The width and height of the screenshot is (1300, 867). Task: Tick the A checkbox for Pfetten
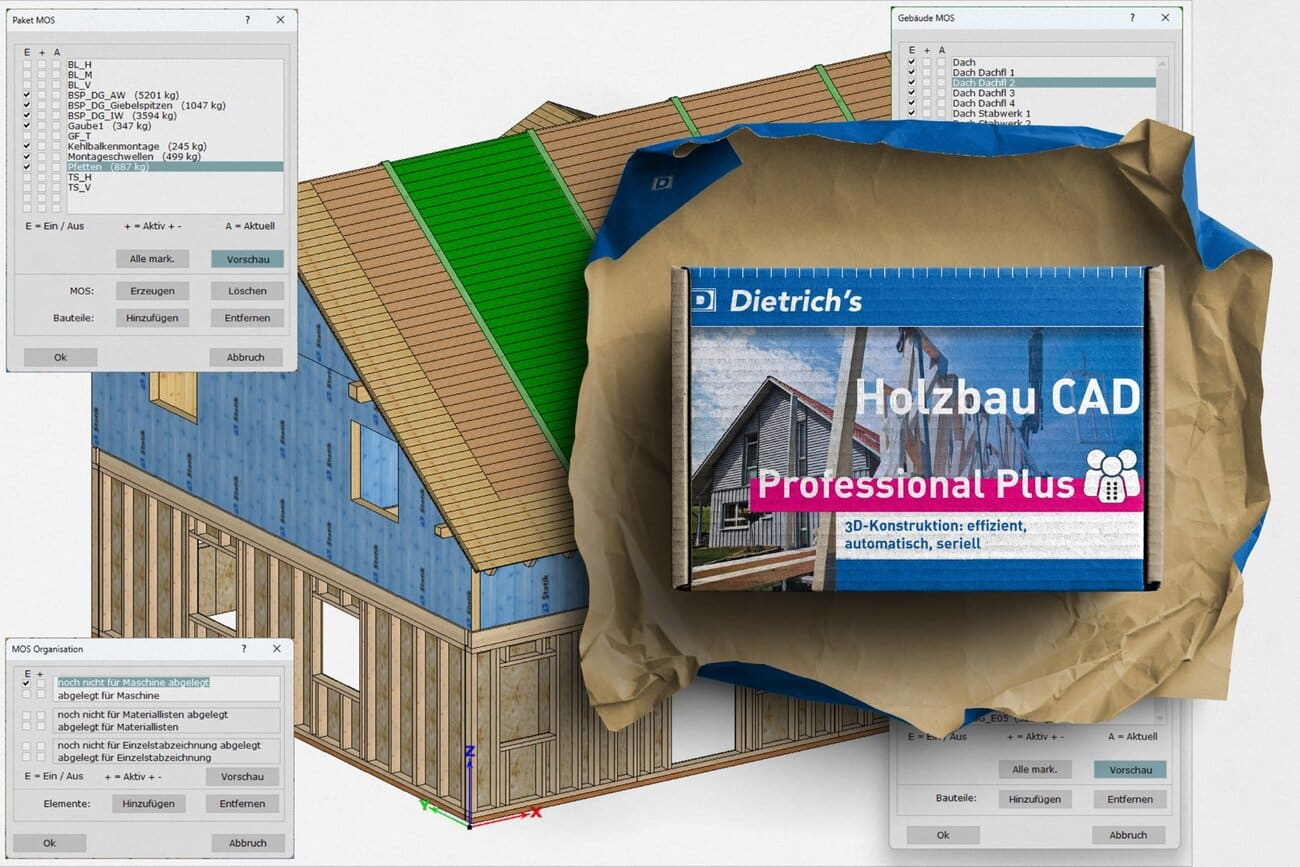click(x=57, y=167)
